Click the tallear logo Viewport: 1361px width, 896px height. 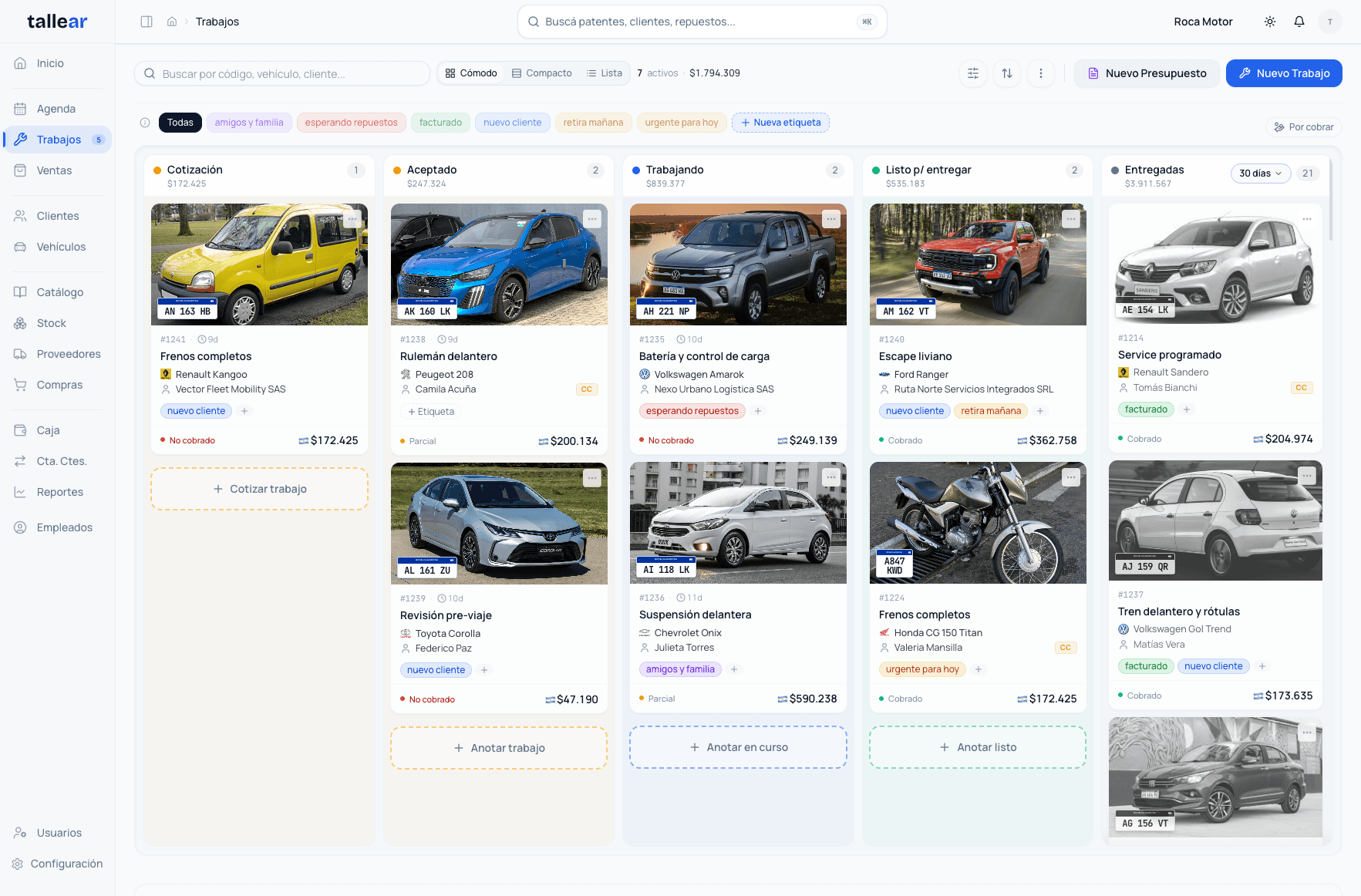57,22
